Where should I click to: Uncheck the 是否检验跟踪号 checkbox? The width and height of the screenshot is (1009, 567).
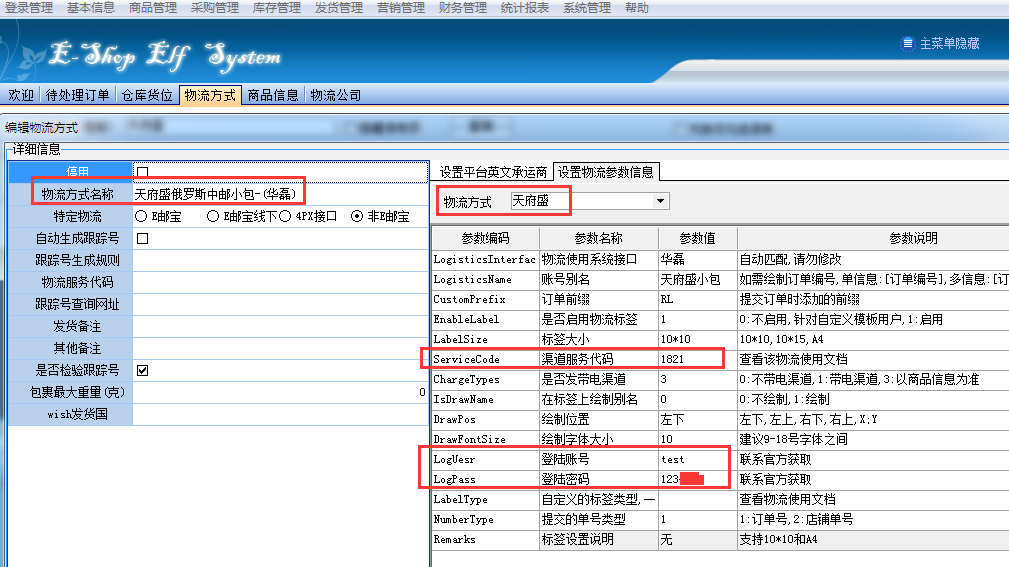click(x=142, y=371)
